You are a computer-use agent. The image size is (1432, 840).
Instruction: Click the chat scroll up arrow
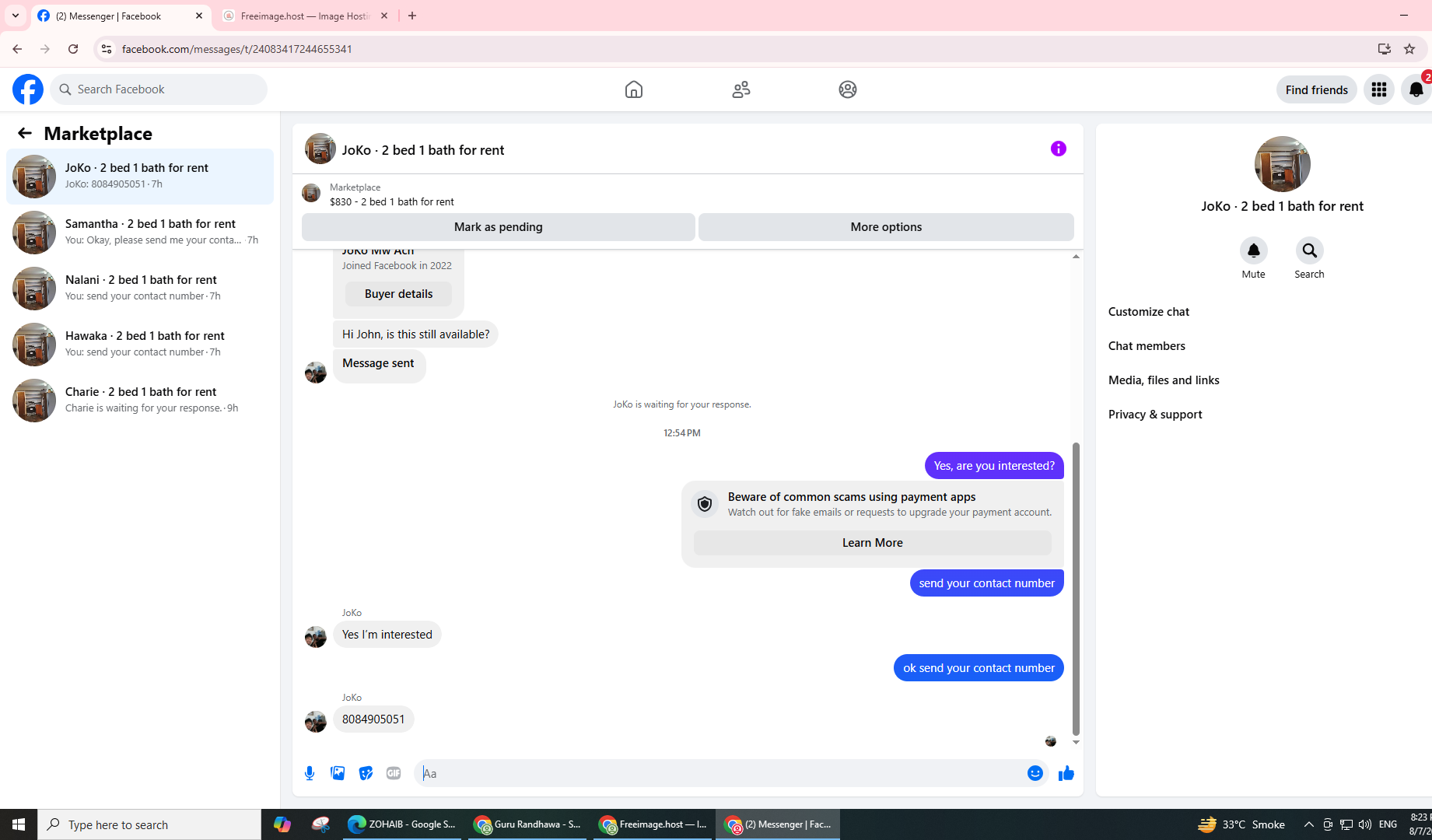1076,257
